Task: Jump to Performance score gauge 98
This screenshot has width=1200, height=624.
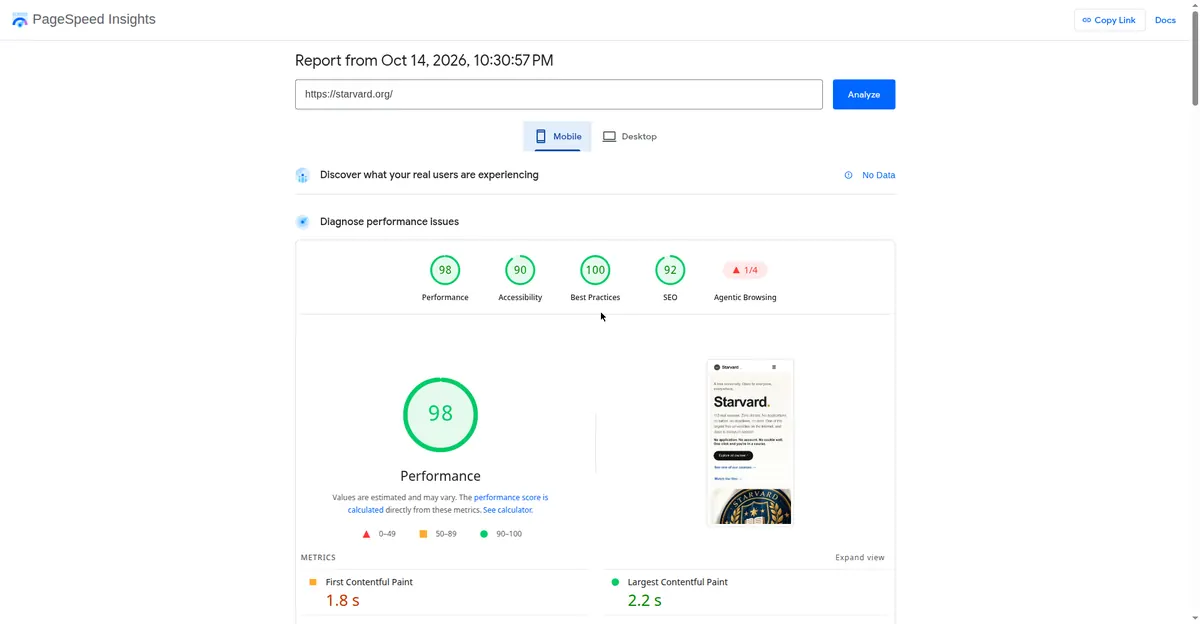Action: [445, 270]
